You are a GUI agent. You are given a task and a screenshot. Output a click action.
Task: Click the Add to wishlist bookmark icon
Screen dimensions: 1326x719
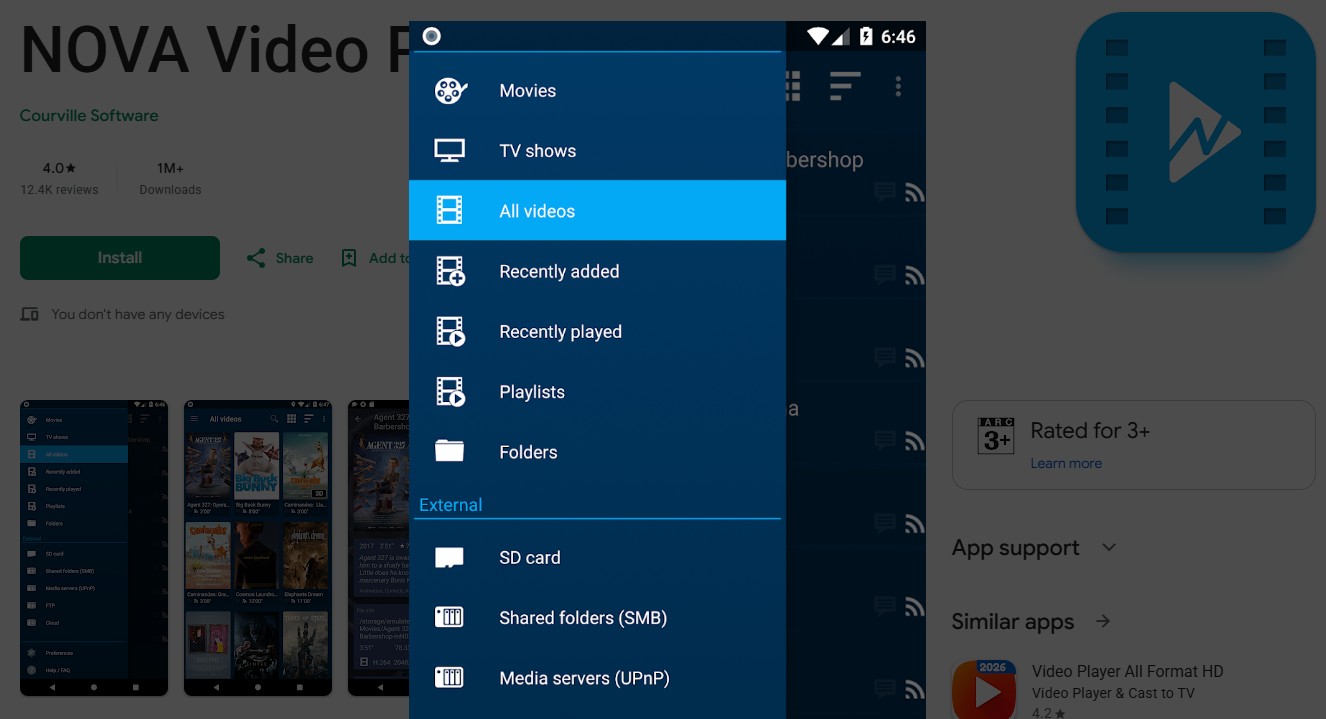click(349, 258)
